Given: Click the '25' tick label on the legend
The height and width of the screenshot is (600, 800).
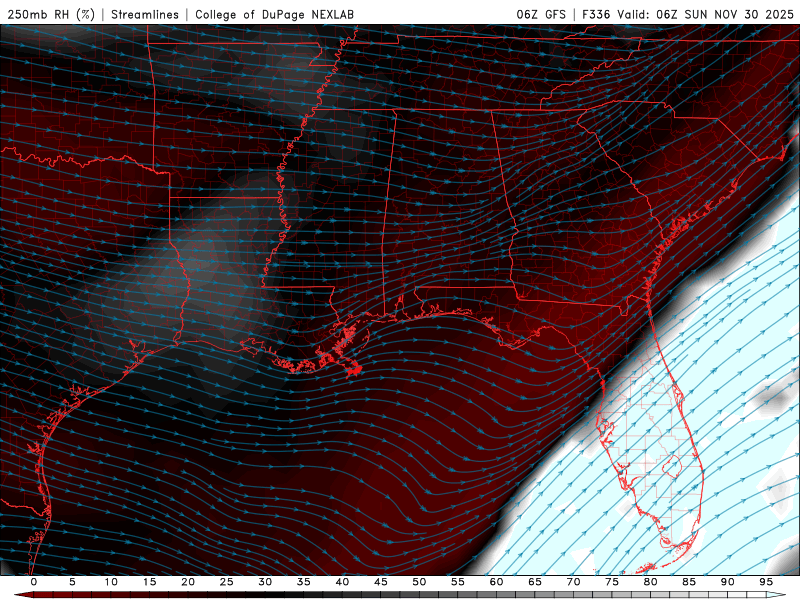Looking at the screenshot, I should click(x=227, y=582).
